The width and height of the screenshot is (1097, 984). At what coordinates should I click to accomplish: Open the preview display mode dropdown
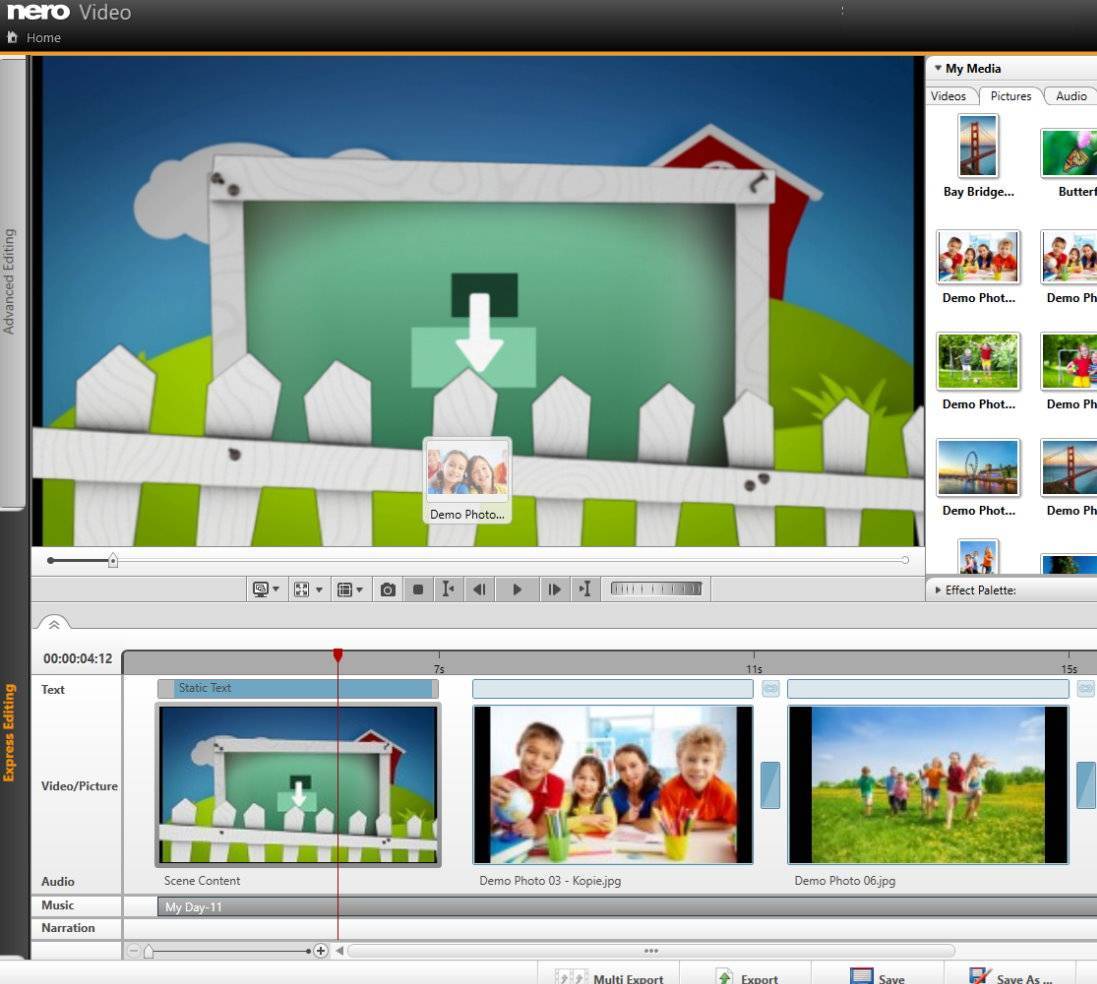click(x=265, y=589)
